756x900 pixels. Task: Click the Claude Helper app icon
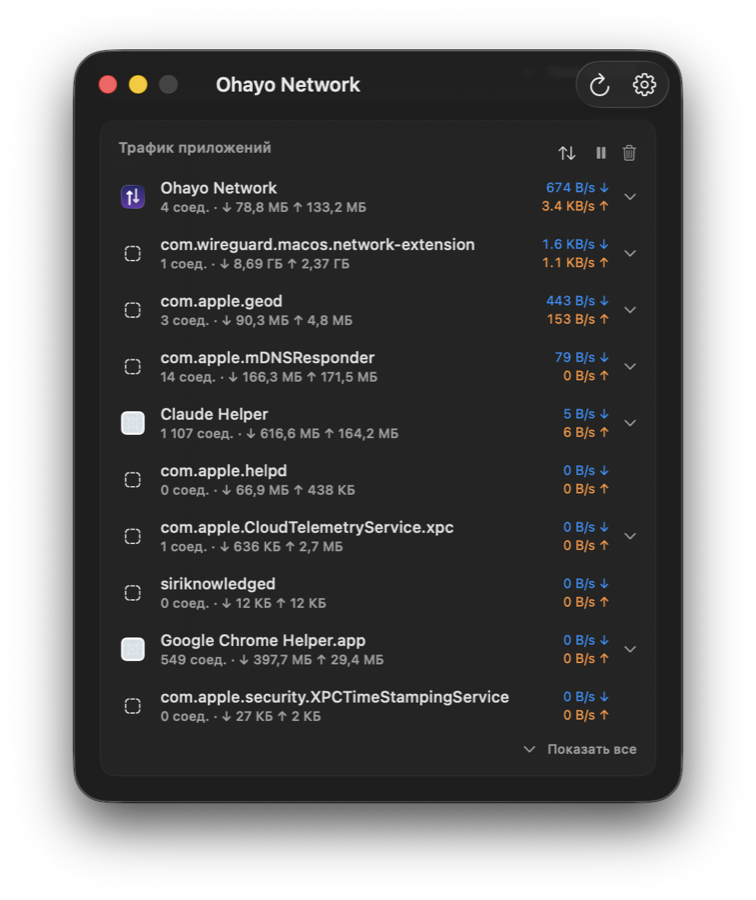tap(133, 423)
